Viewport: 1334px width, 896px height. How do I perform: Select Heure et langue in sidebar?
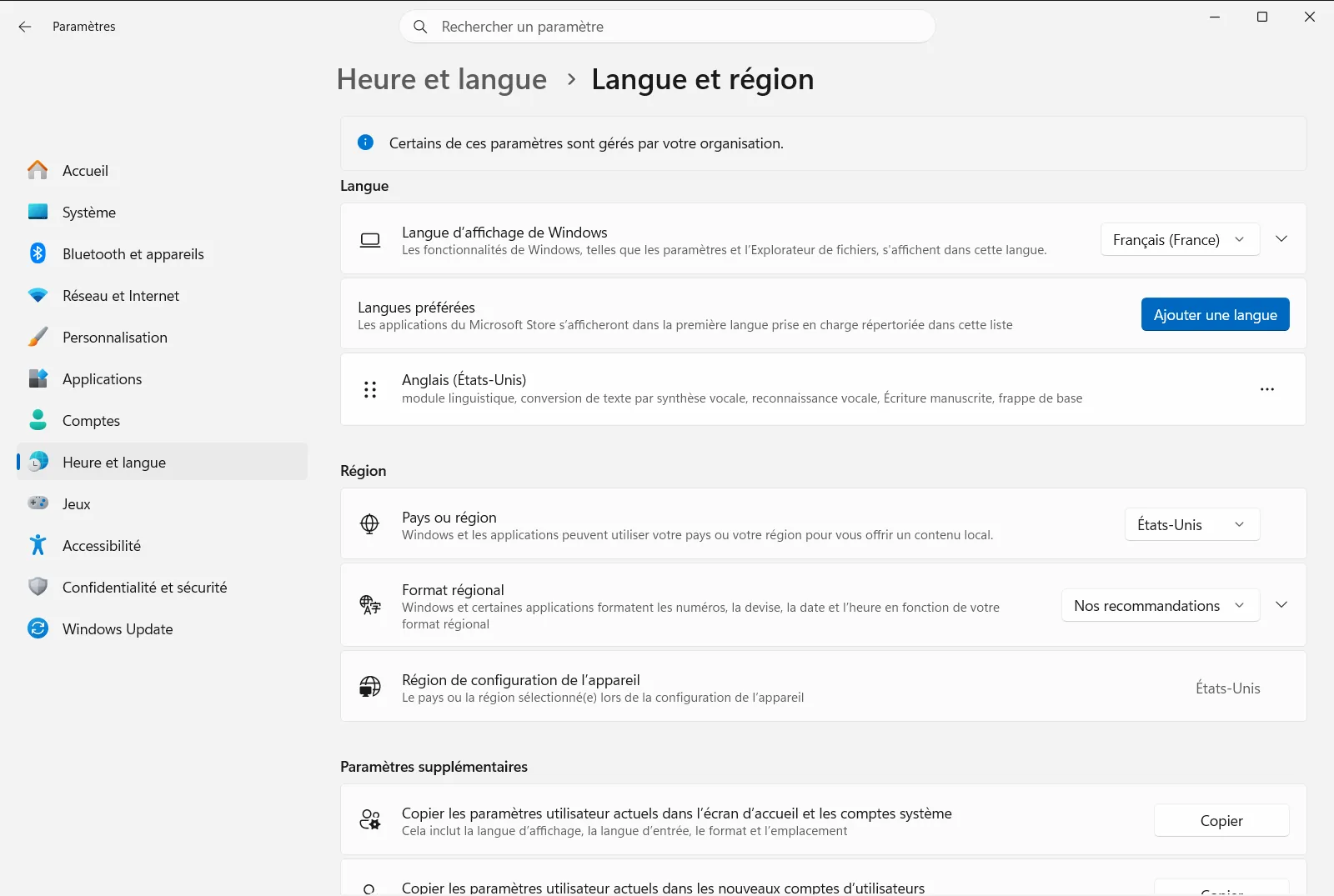click(162, 462)
